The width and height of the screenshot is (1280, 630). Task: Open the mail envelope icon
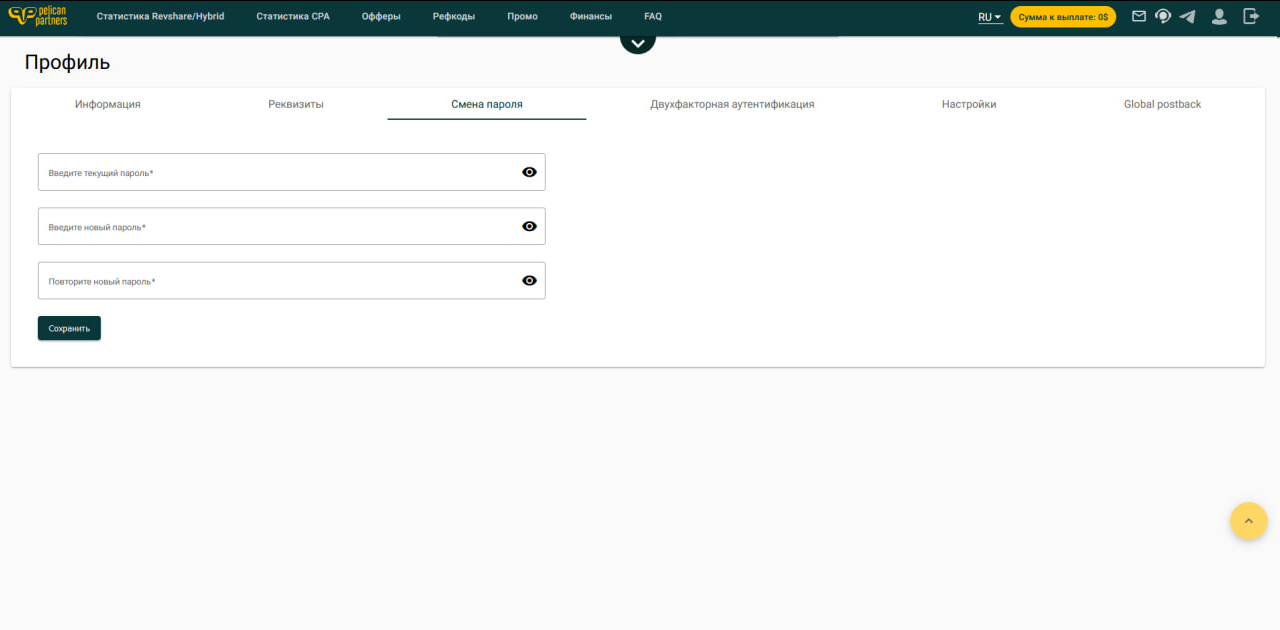coord(1138,16)
